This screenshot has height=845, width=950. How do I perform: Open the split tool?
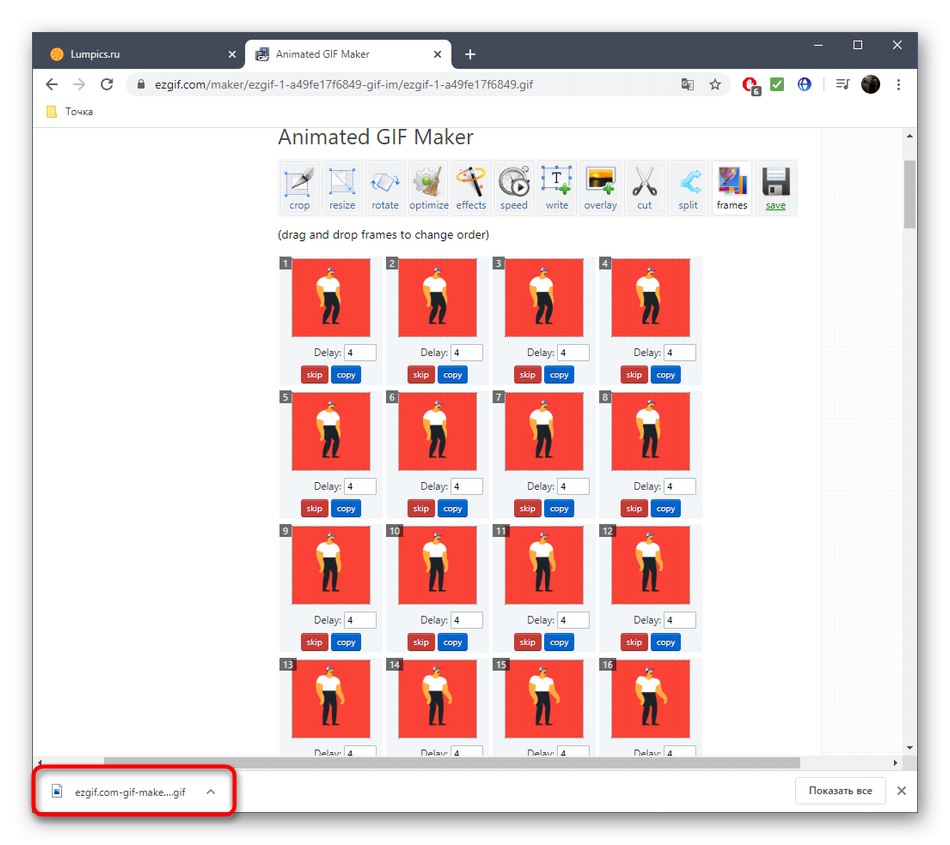(688, 188)
